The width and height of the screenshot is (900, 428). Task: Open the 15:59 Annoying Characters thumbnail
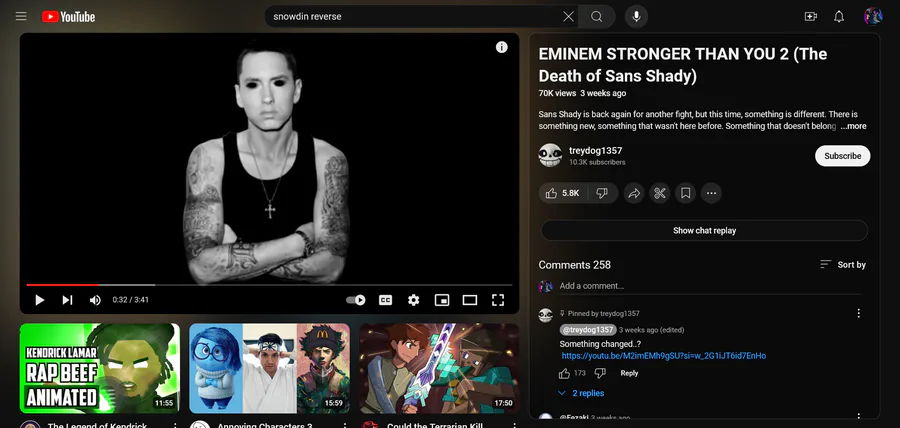click(x=269, y=368)
